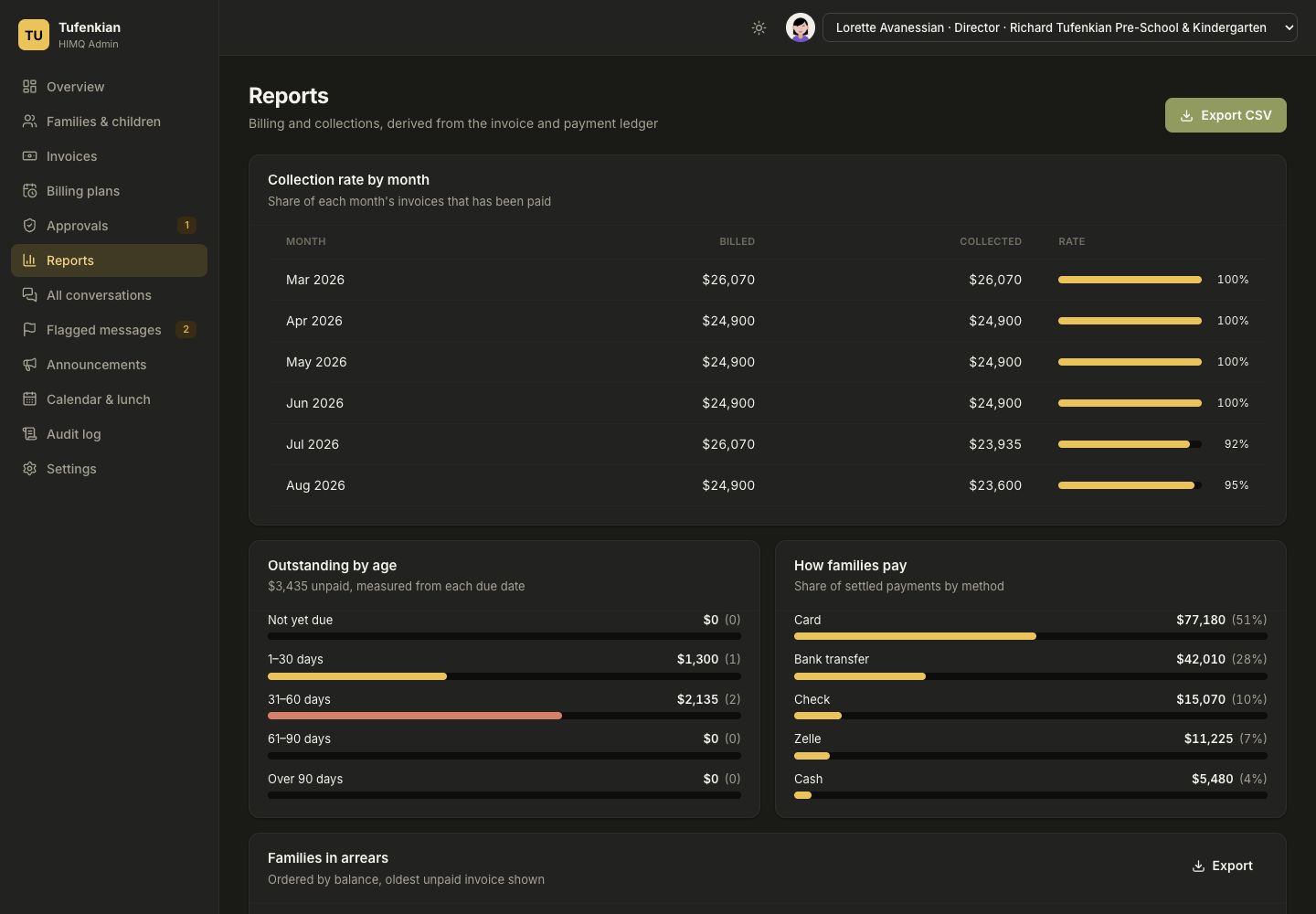The width and height of the screenshot is (1316, 914).
Task: Click the TU Tufenkian logo badge
Action: pyautogui.click(x=34, y=35)
